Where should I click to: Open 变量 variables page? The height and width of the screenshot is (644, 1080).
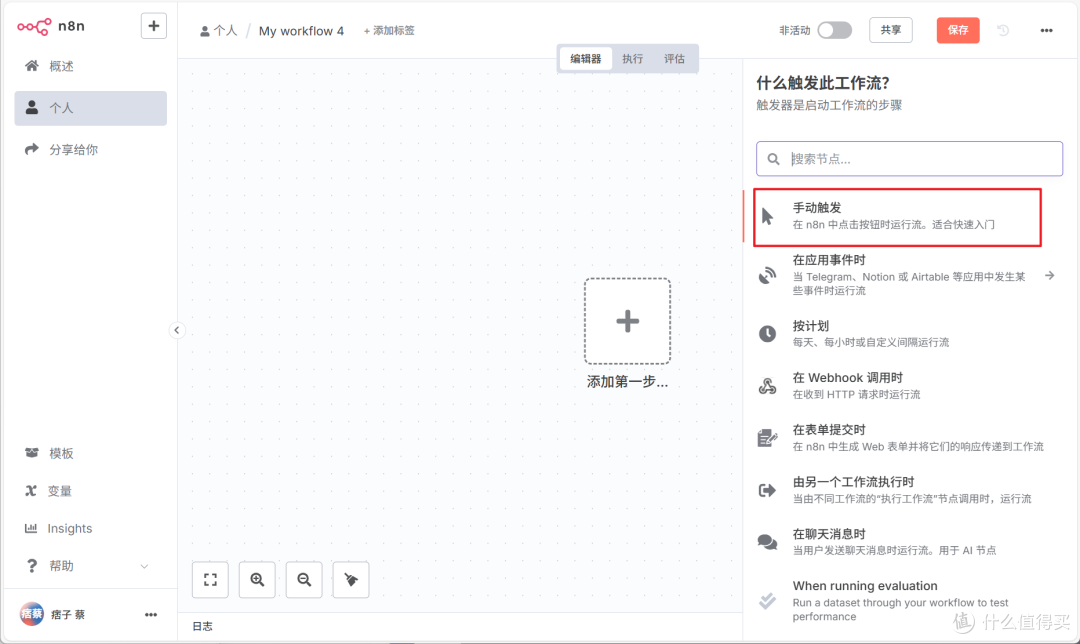90,491
